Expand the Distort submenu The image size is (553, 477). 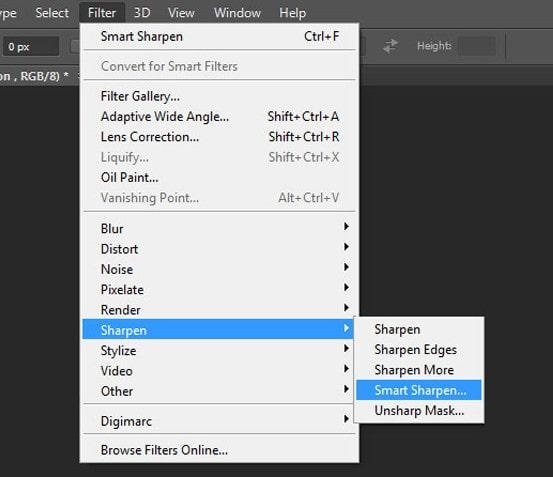click(x=219, y=249)
